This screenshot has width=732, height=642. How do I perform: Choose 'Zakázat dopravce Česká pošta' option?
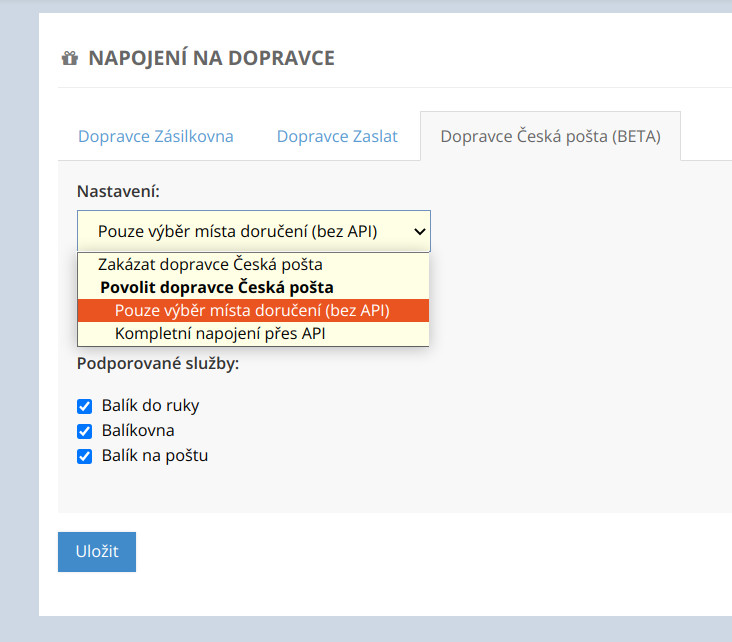210,265
